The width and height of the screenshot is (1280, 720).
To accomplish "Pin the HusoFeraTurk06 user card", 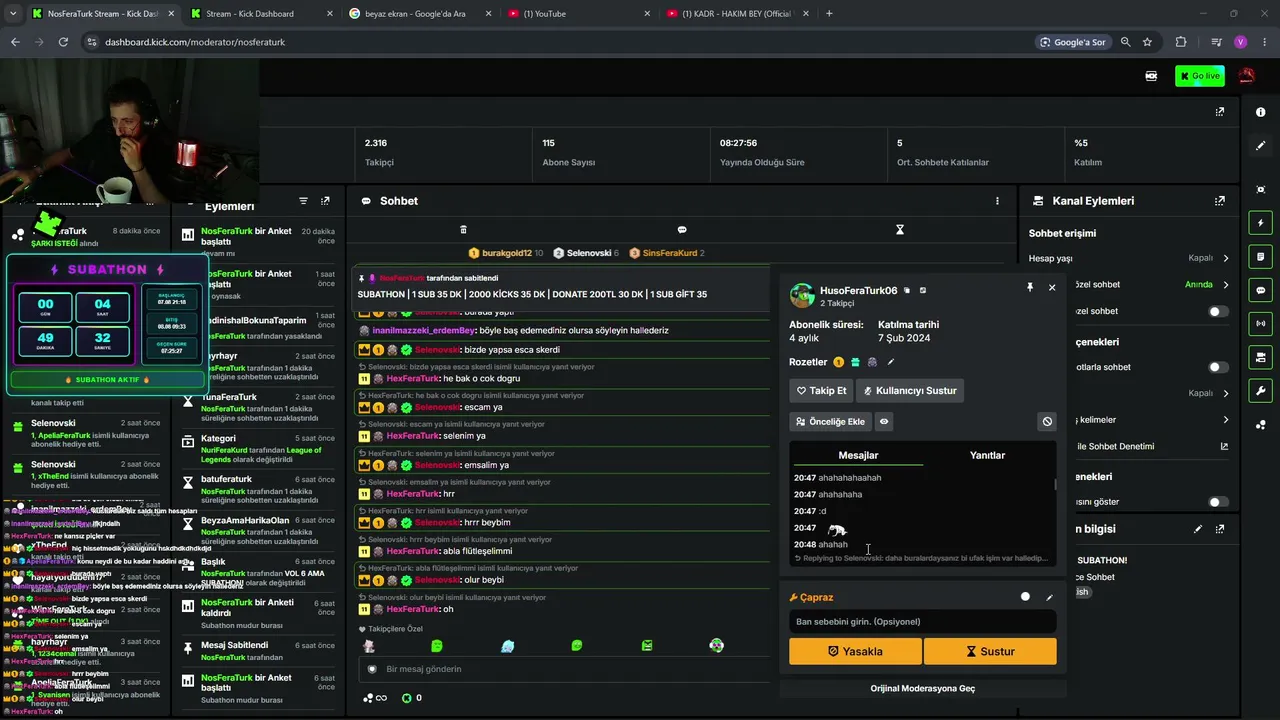I will coord(1029,287).
